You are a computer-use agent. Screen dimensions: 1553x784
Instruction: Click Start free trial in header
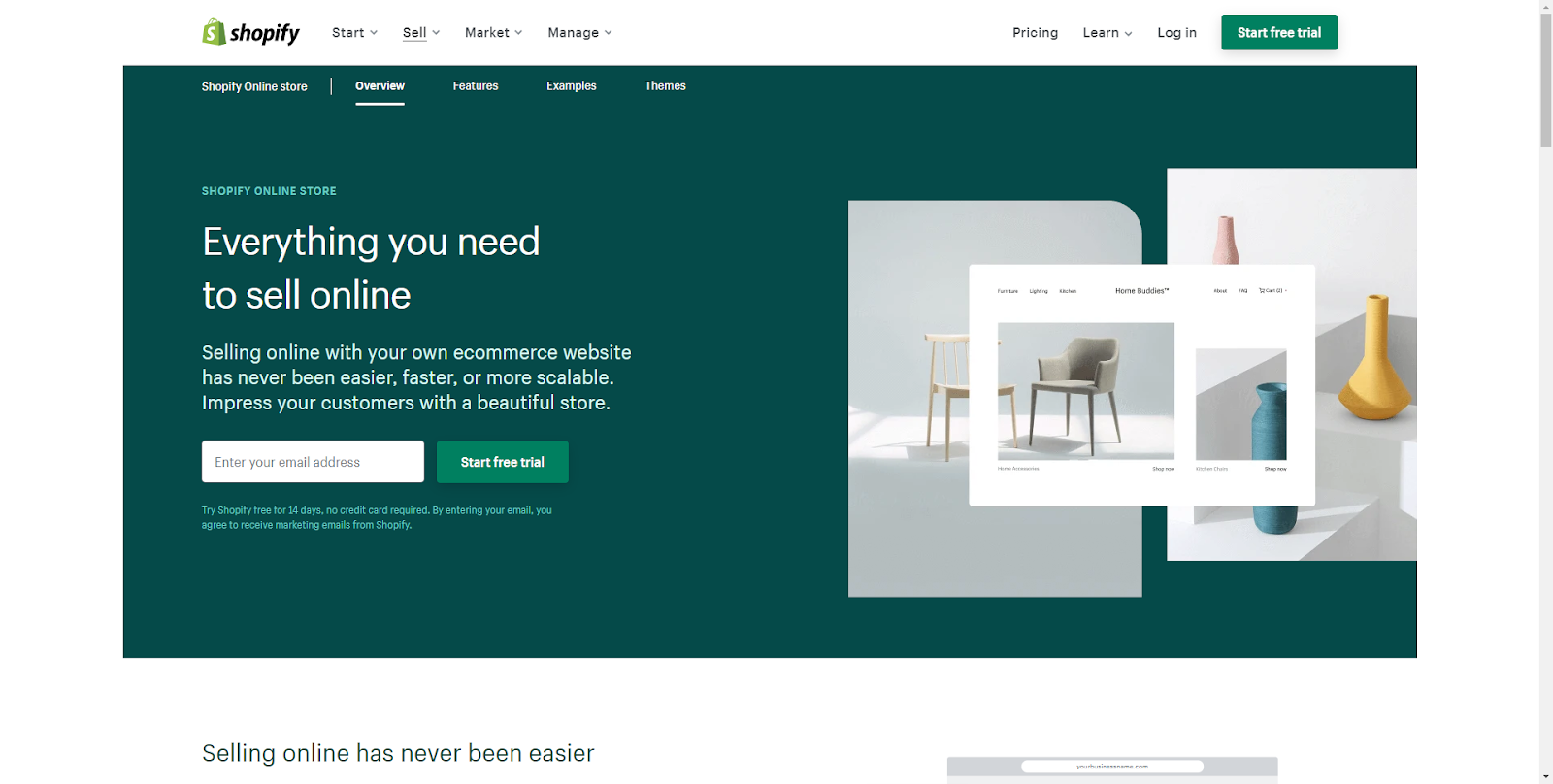(1279, 32)
